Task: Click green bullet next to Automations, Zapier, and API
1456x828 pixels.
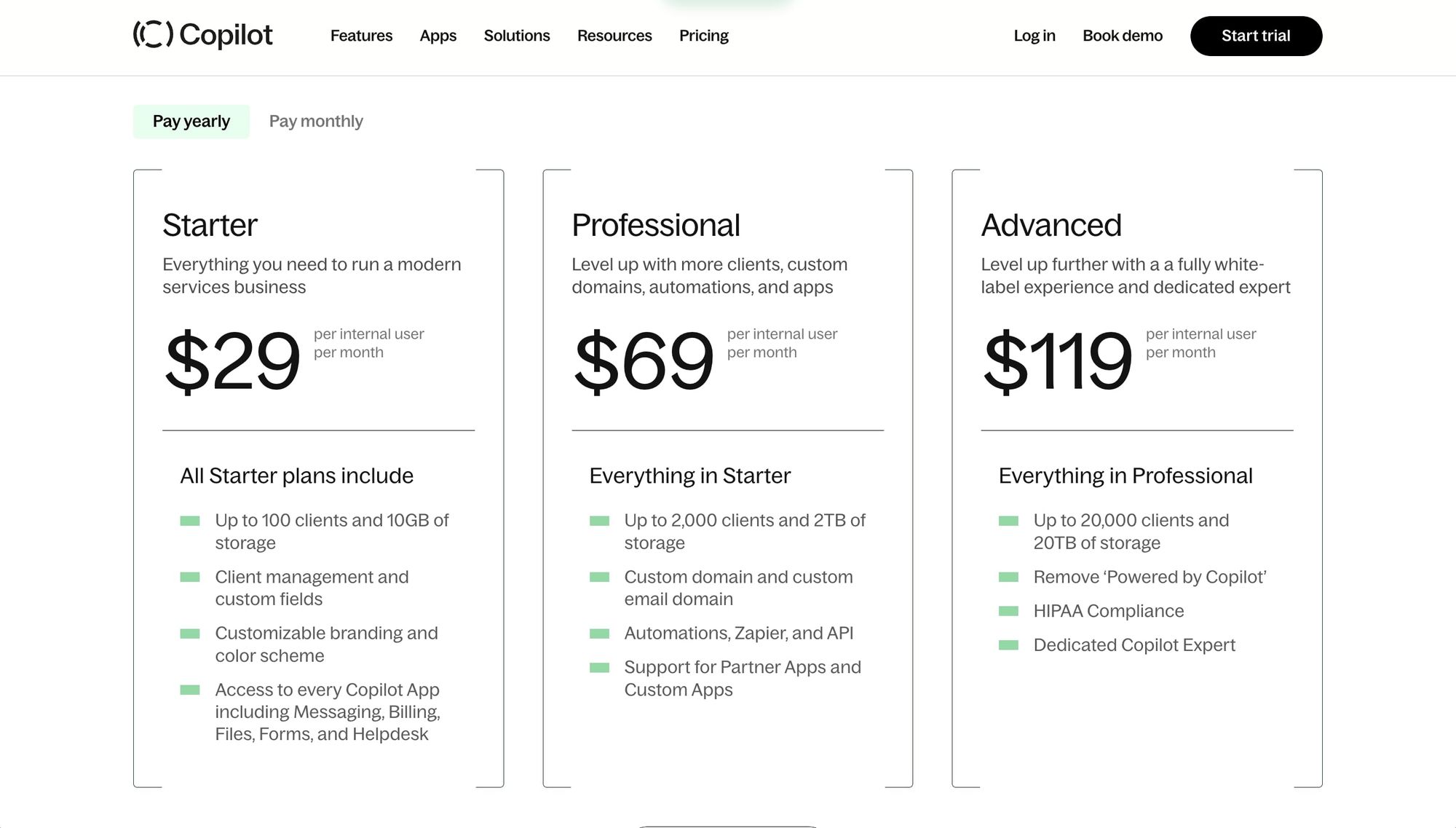Action: tap(599, 634)
